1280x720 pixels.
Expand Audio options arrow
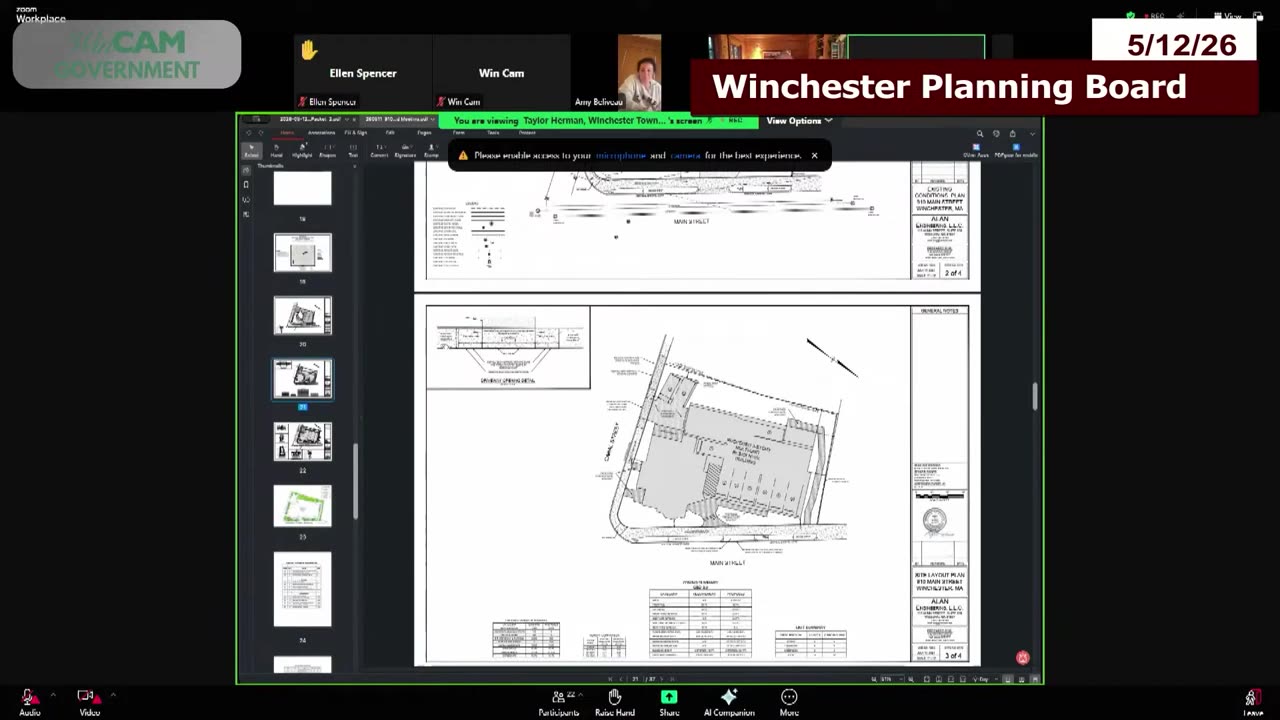(x=52, y=694)
